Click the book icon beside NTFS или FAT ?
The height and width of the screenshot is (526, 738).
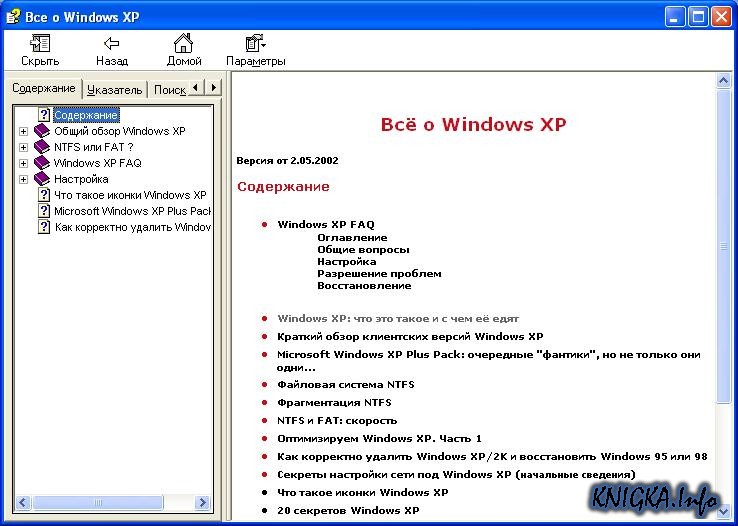(42, 147)
